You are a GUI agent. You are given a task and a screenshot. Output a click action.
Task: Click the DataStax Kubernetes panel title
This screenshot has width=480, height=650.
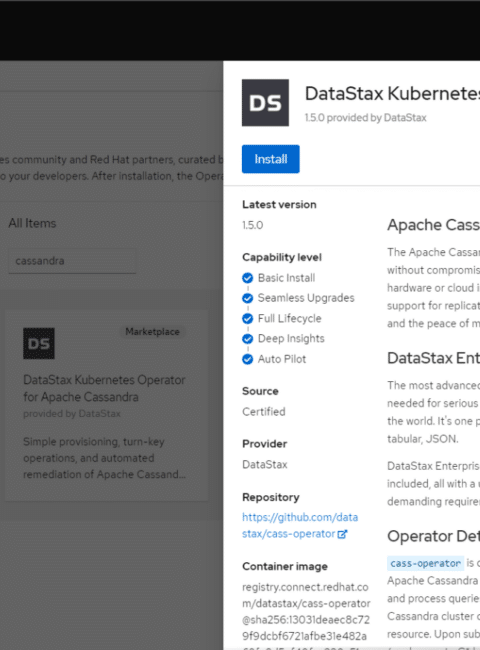click(392, 94)
